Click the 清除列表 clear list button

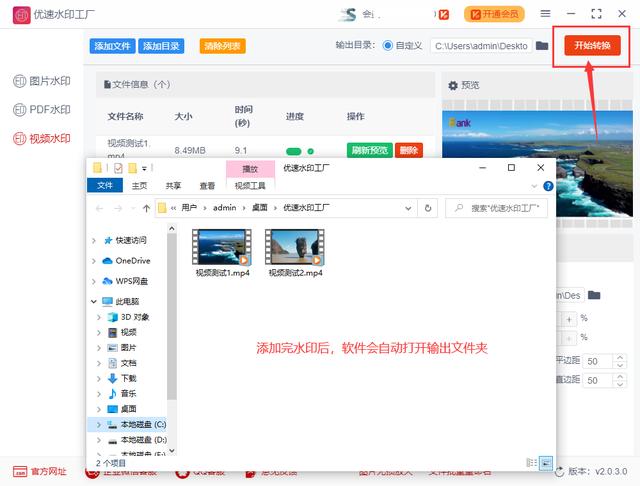click(x=222, y=46)
